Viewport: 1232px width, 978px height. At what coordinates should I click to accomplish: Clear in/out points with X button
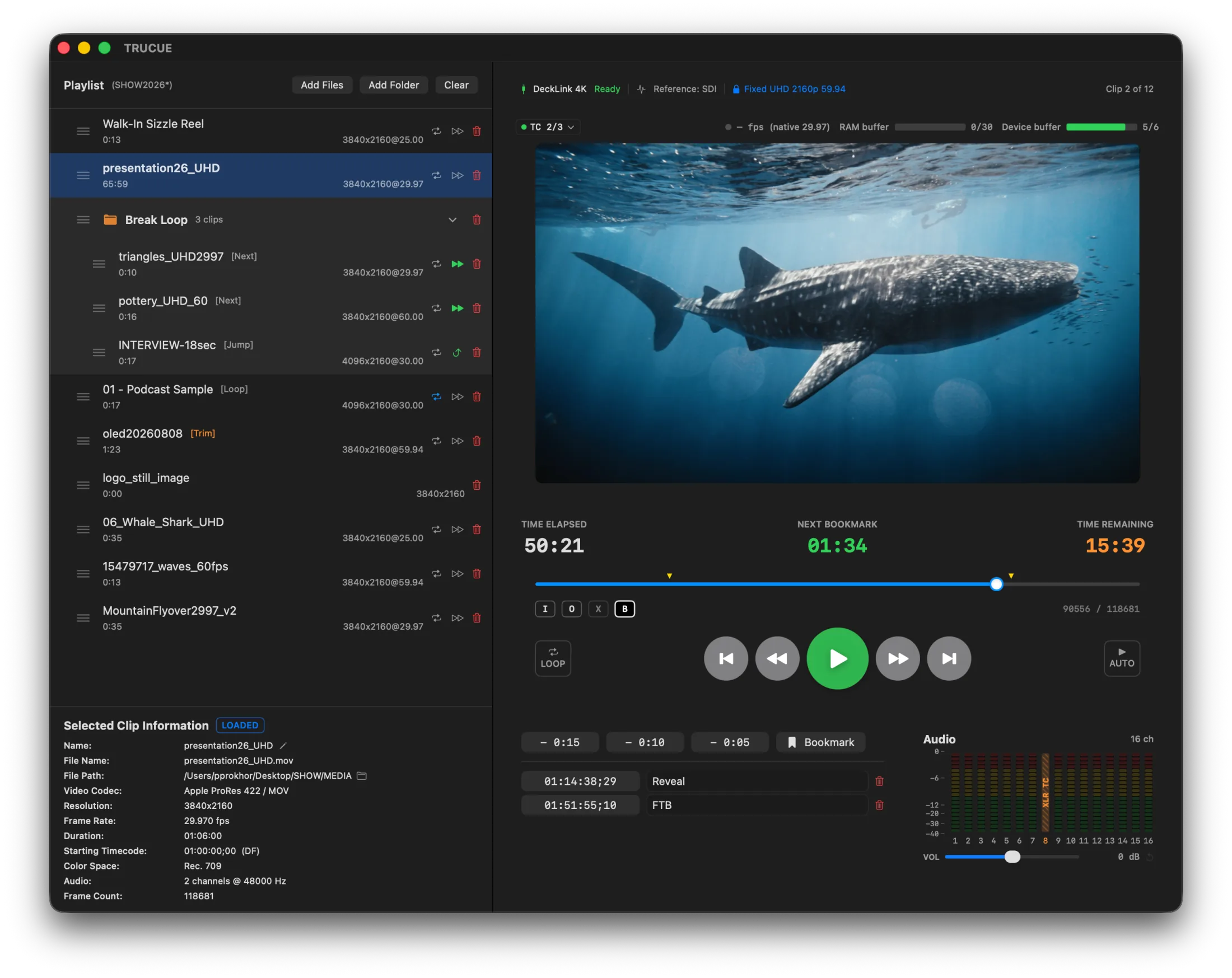click(598, 609)
